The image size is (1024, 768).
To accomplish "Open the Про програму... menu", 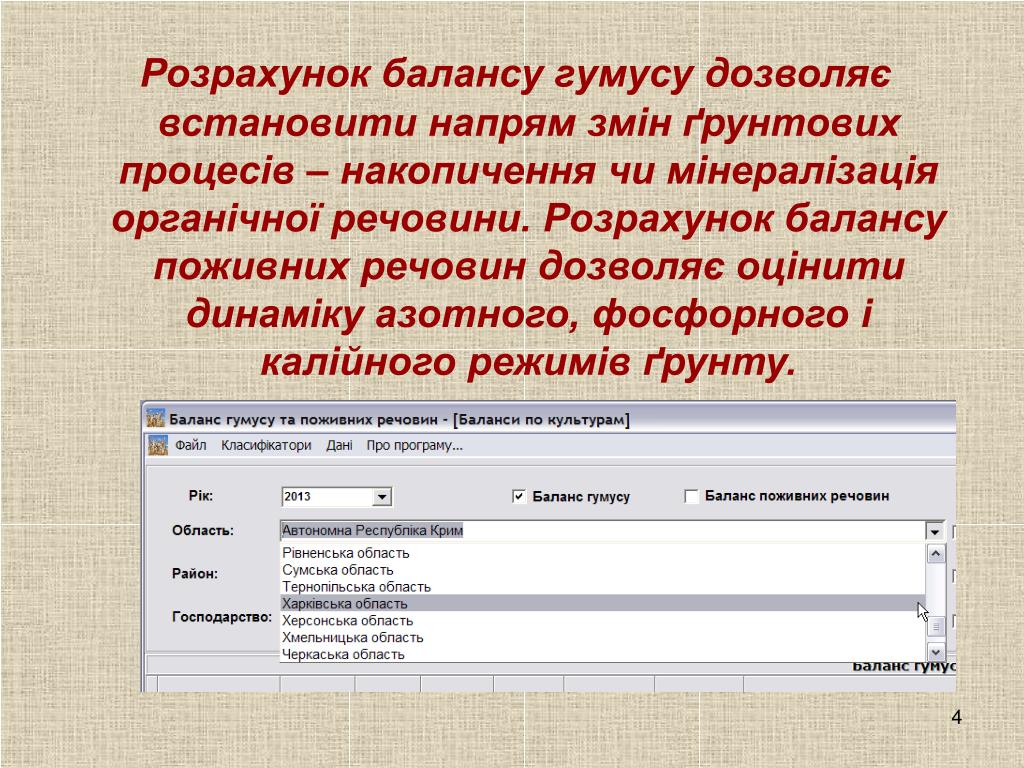I will tap(414, 445).
